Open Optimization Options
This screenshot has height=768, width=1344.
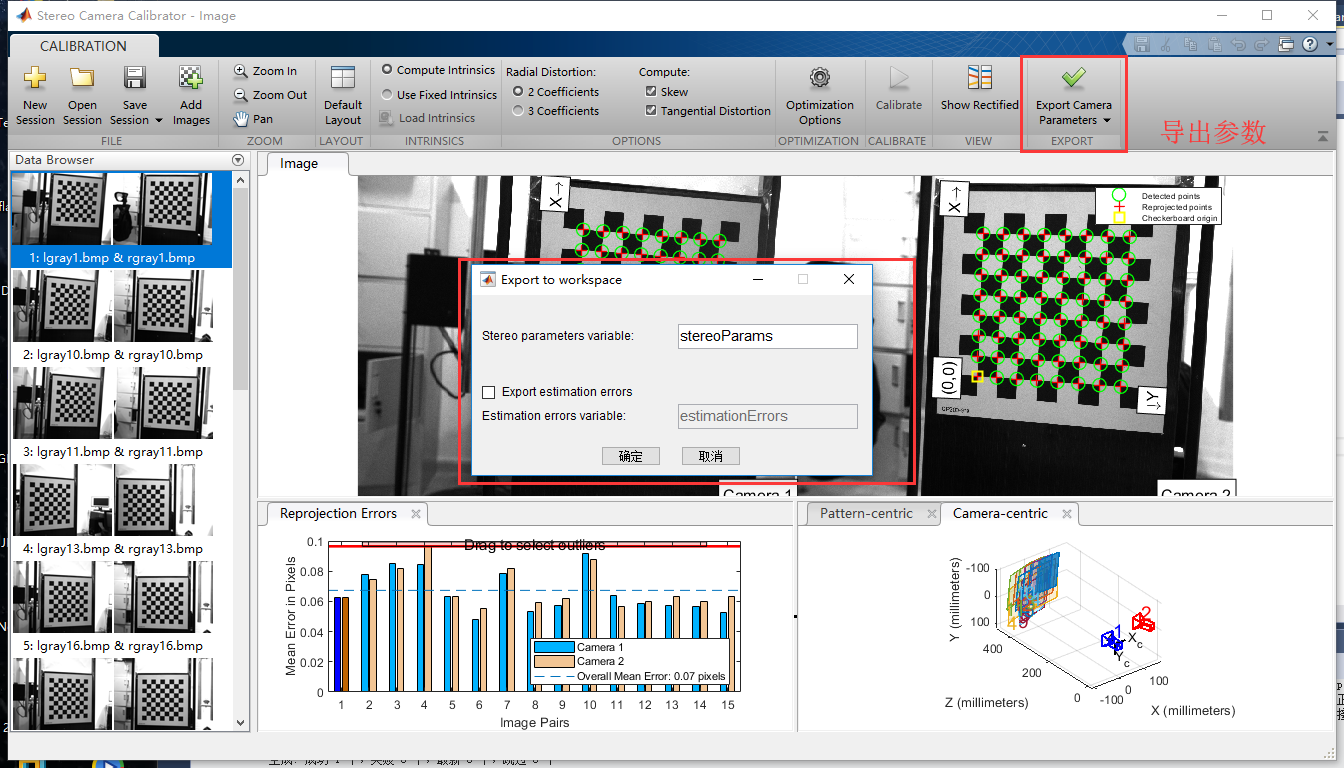tap(819, 95)
